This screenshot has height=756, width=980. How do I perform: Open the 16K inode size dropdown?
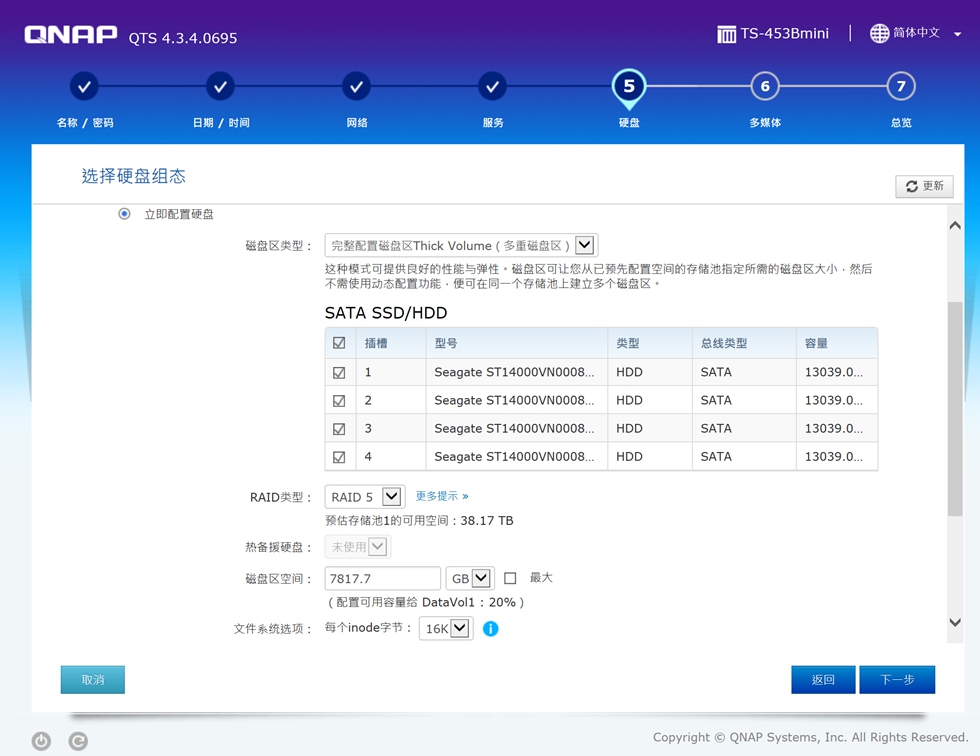458,628
